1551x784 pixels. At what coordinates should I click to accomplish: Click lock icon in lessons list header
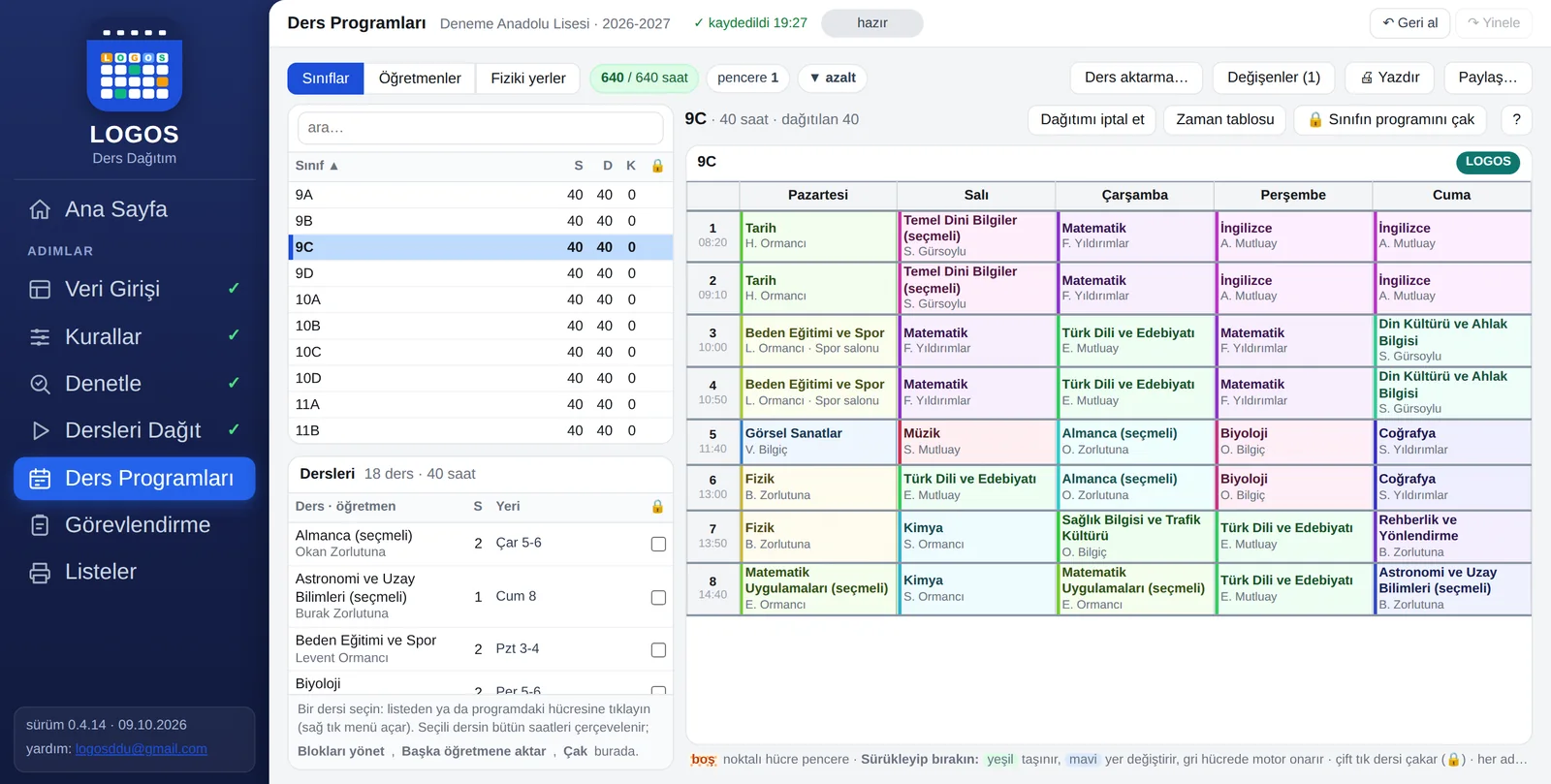point(657,506)
